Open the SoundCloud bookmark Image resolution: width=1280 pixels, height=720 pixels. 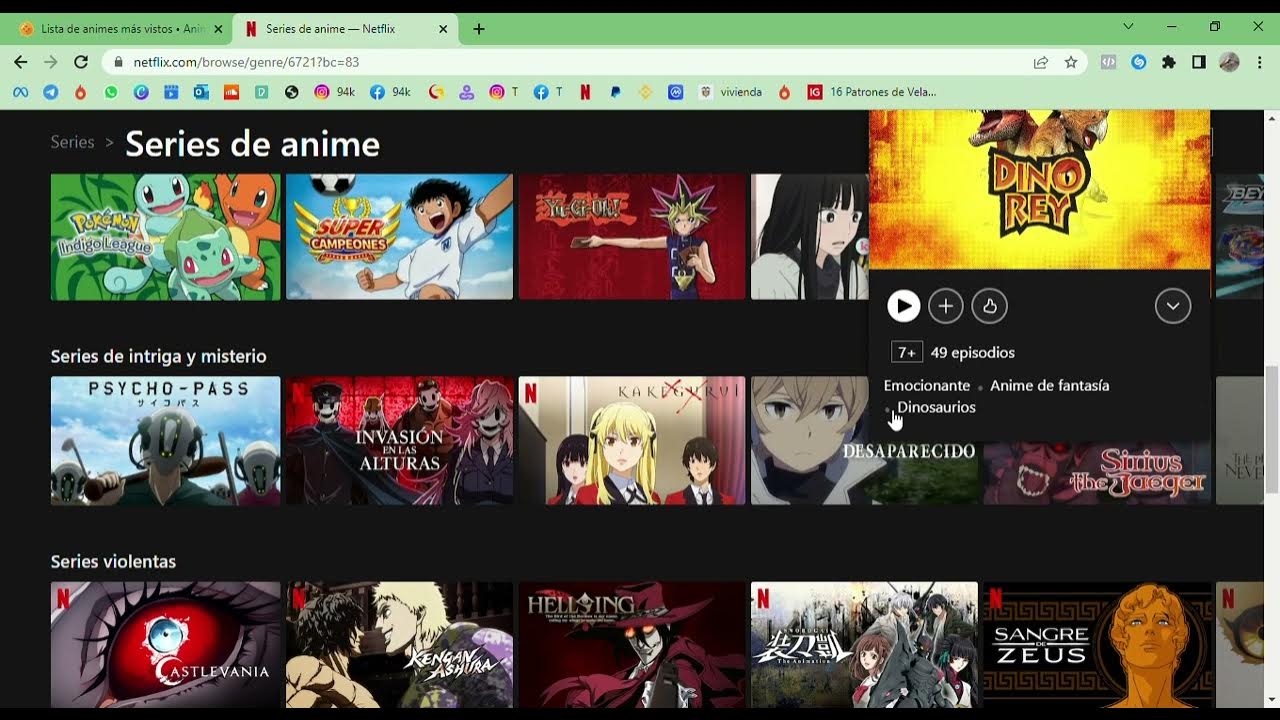point(231,92)
